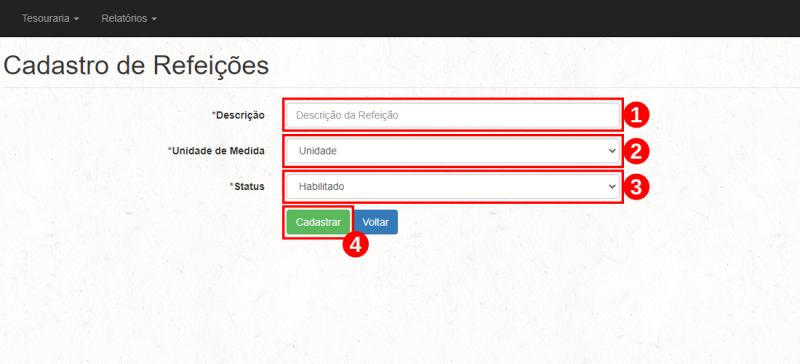Viewport: 800px width, 364px height.
Task: Open the Relatórios menu
Action: (x=129, y=18)
